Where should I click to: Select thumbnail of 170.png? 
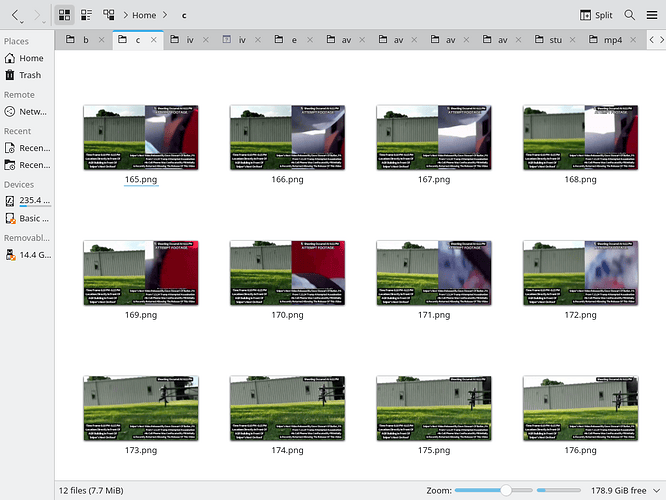[x=288, y=273]
